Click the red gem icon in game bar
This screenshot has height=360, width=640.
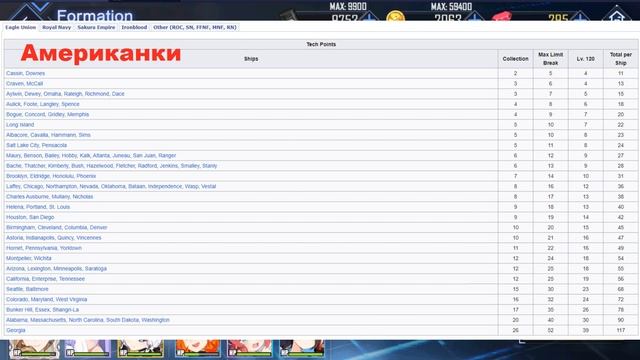pyautogui.click(x=501, y=17)
